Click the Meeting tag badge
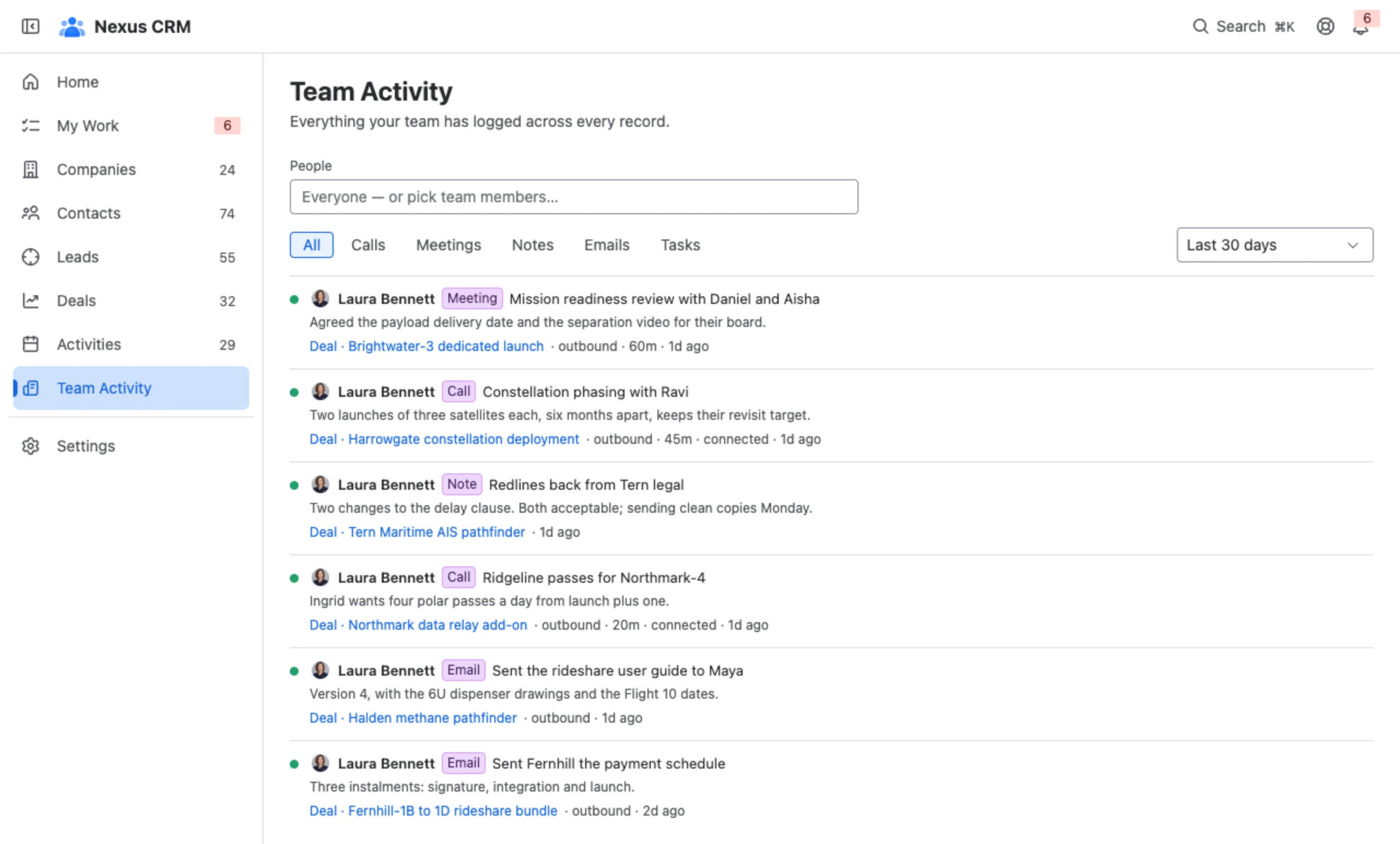Image resolution: width=1400 pixels, height=844 pixels. [472, 298]
